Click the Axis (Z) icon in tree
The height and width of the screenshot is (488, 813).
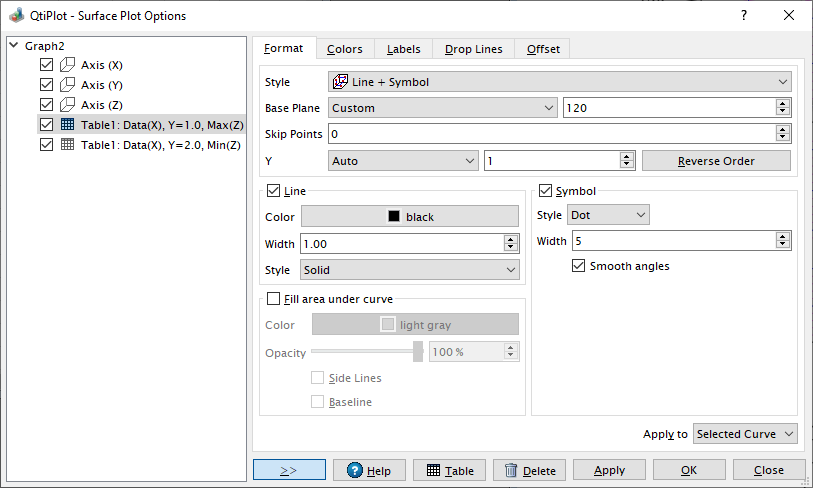[68, 105]
